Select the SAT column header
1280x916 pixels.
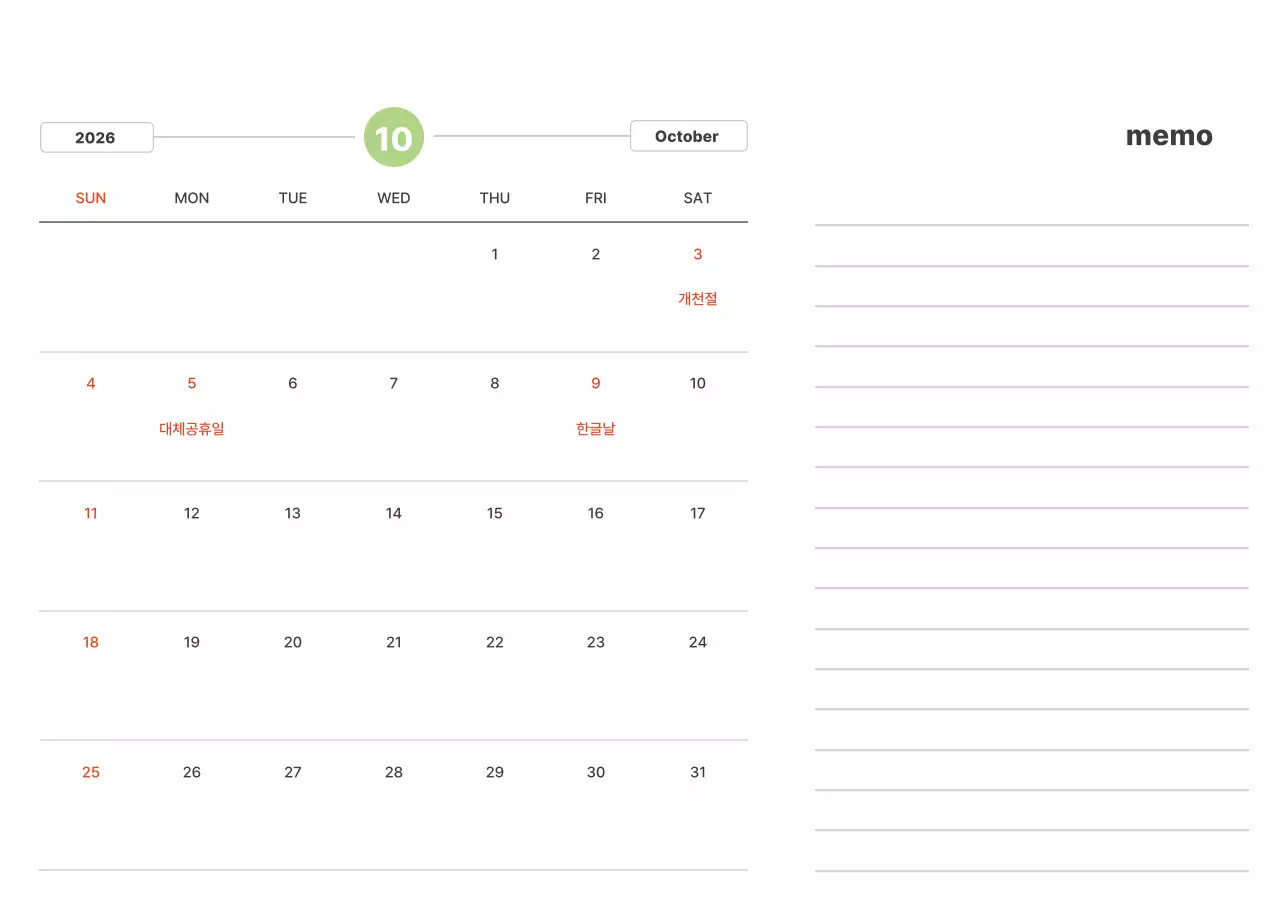[697, 198]
